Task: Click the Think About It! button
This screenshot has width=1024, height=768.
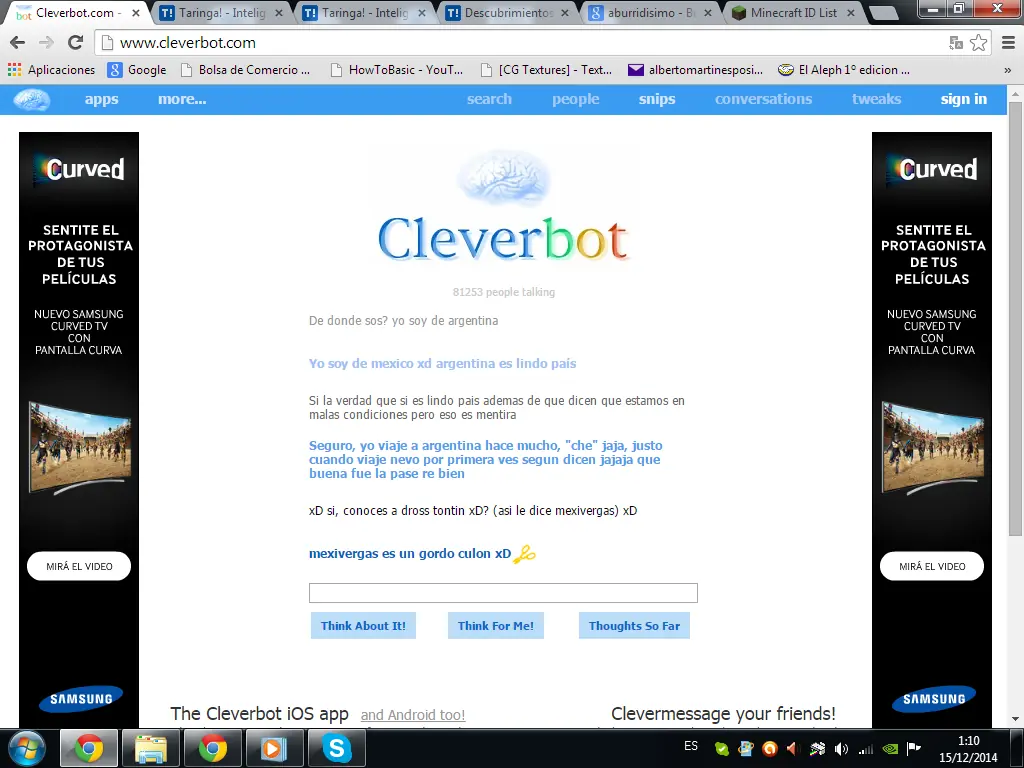Action: (363, 626)
